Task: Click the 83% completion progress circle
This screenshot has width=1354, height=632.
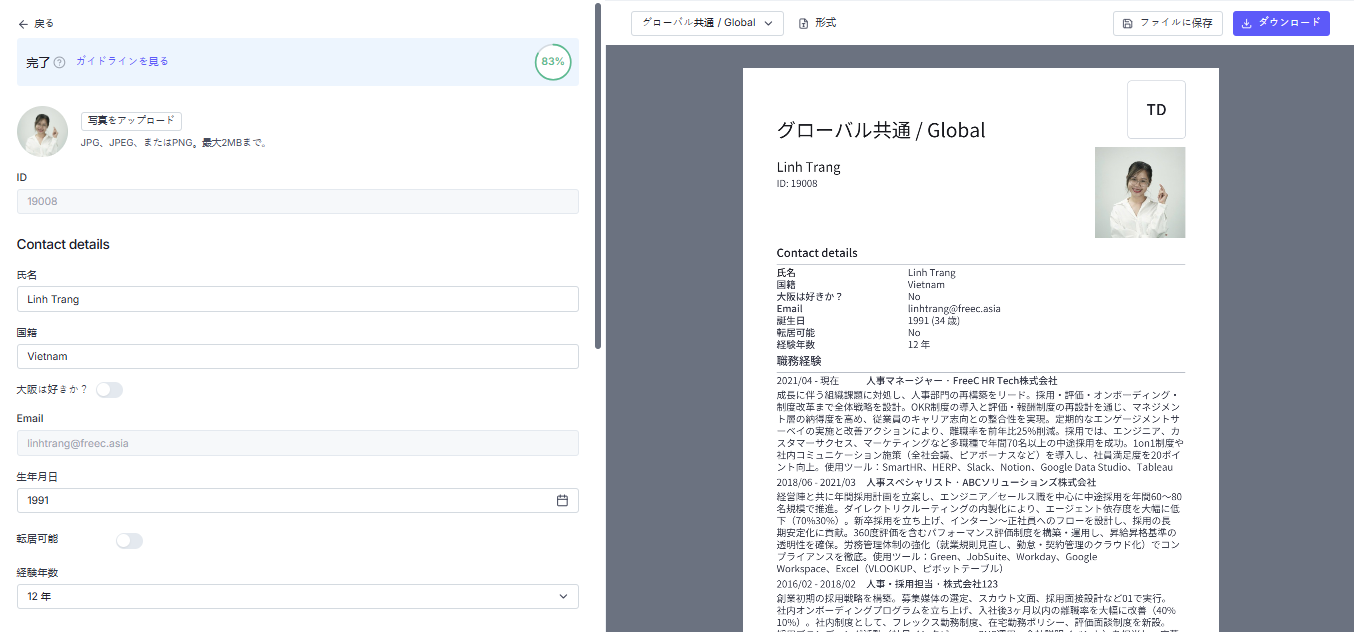Action: coord(553,61)
